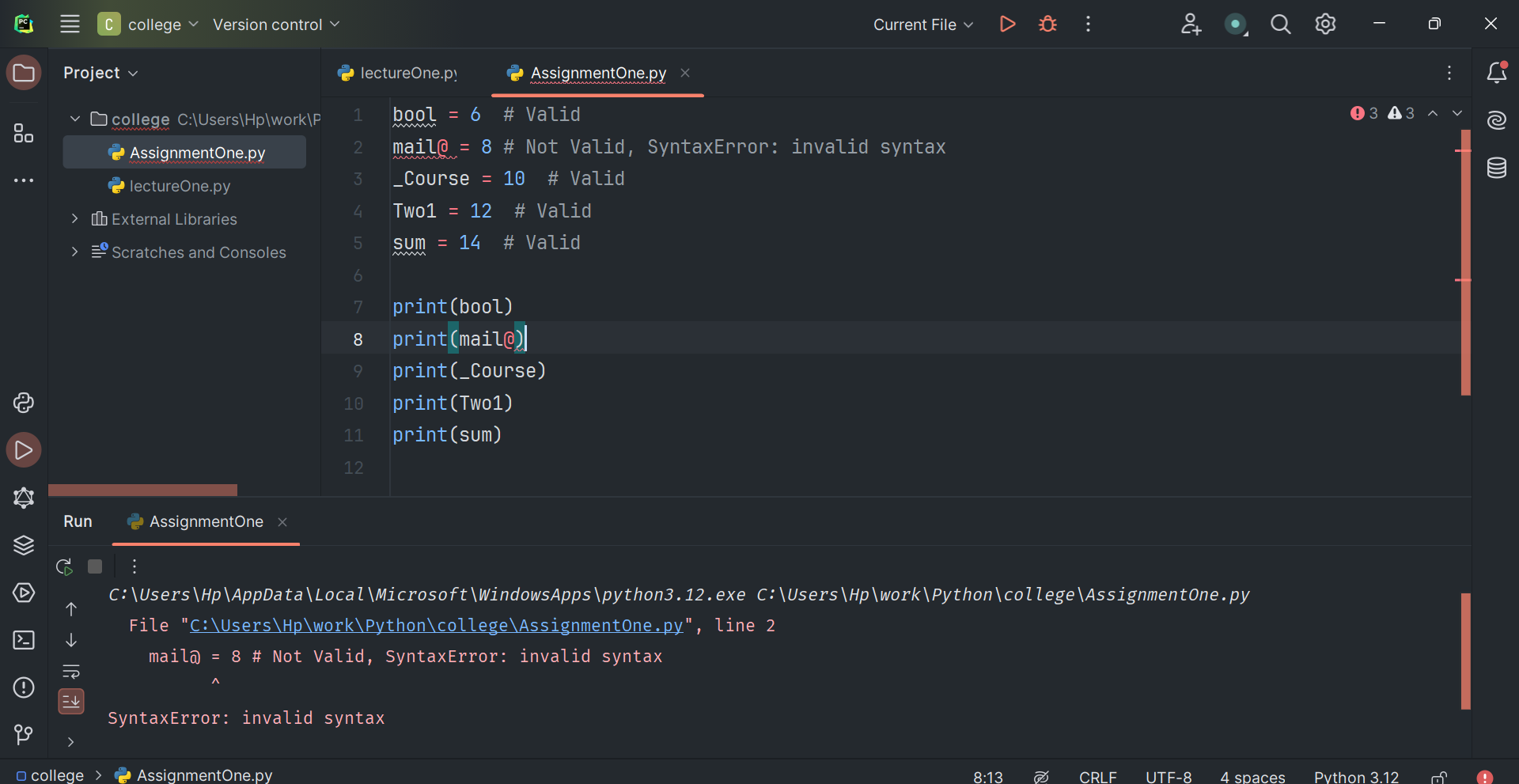This screenshot has height=784, width=1519.
Task: Open the Python Packages tool window
Action: (x=24, y=545)
